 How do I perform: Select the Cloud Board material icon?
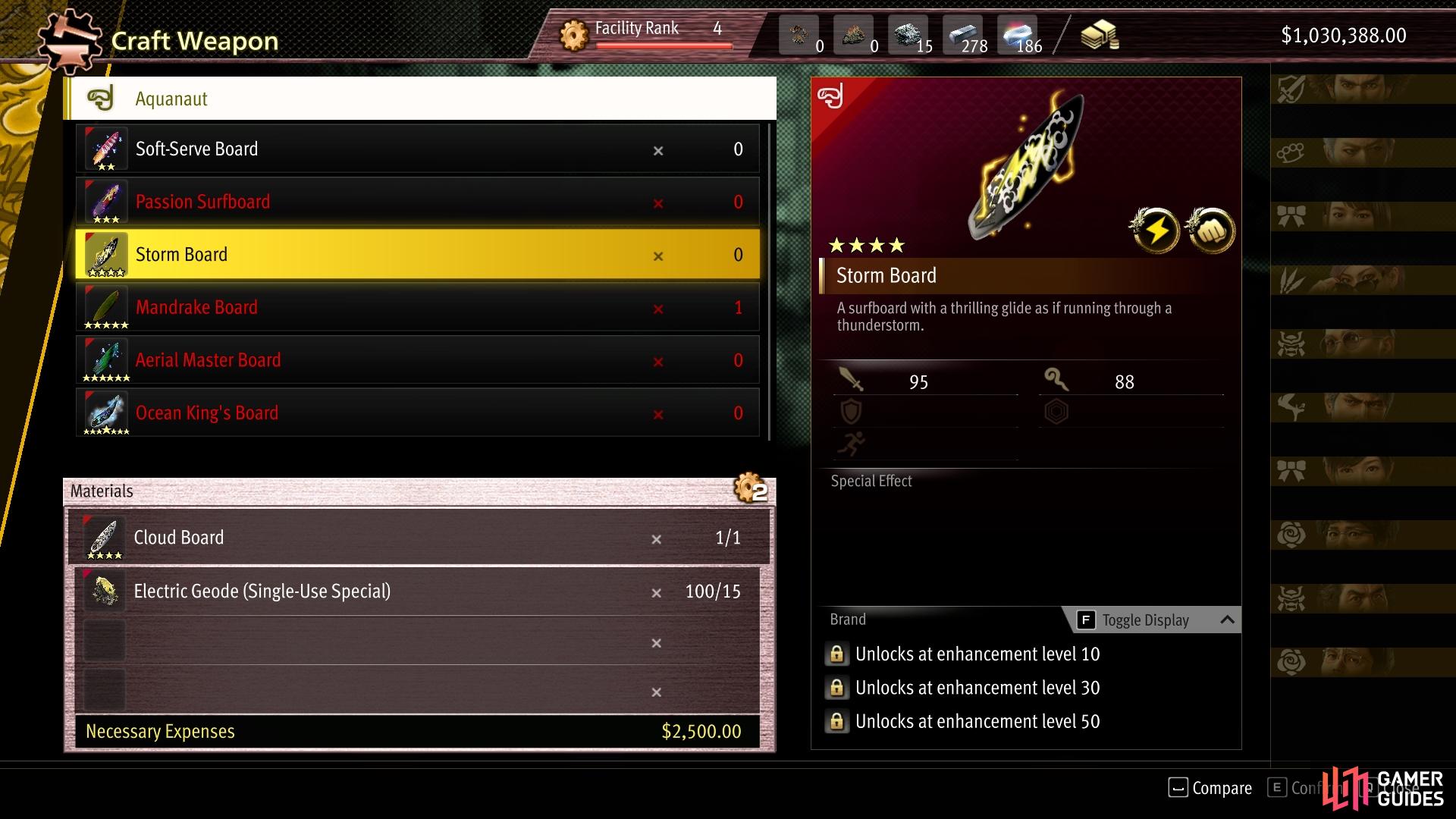pyautogui.click(x=104, y=538)
